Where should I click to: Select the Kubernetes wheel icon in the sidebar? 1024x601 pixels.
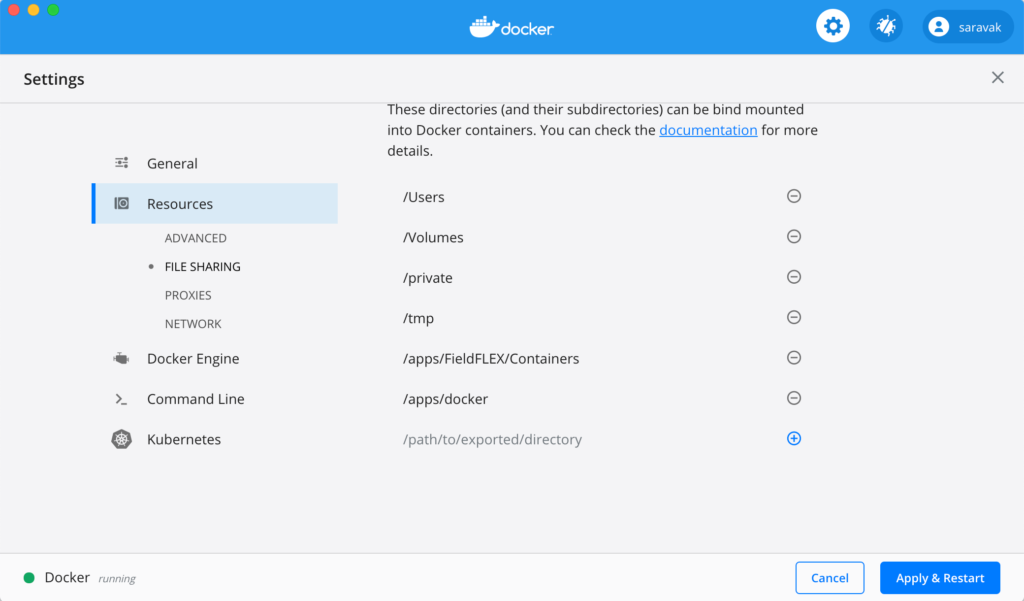coord(121,439)
